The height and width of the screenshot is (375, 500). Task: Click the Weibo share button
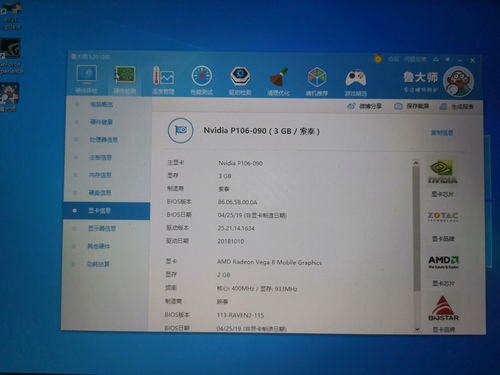(x=364, y=106)
